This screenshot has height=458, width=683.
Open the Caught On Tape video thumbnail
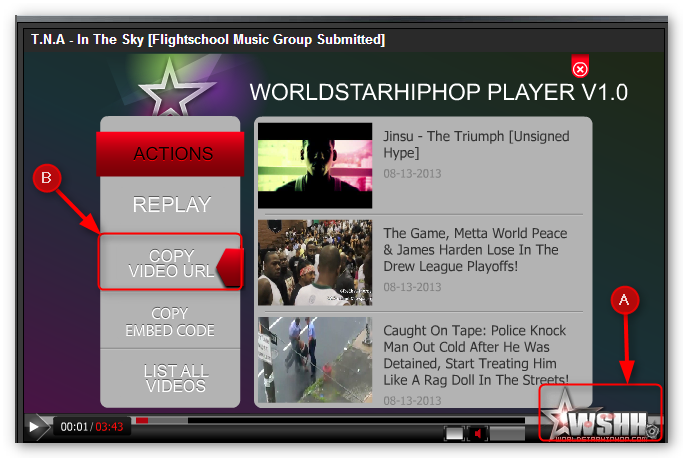315,360
